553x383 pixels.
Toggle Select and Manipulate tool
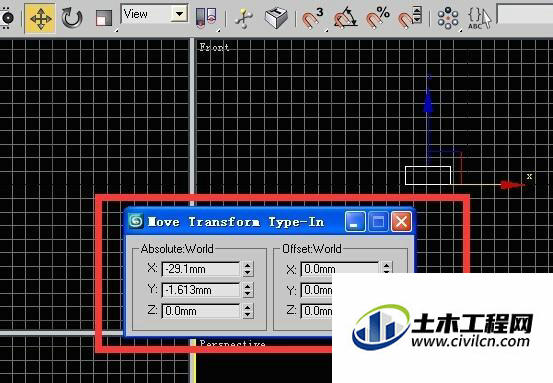click(244, 19)
